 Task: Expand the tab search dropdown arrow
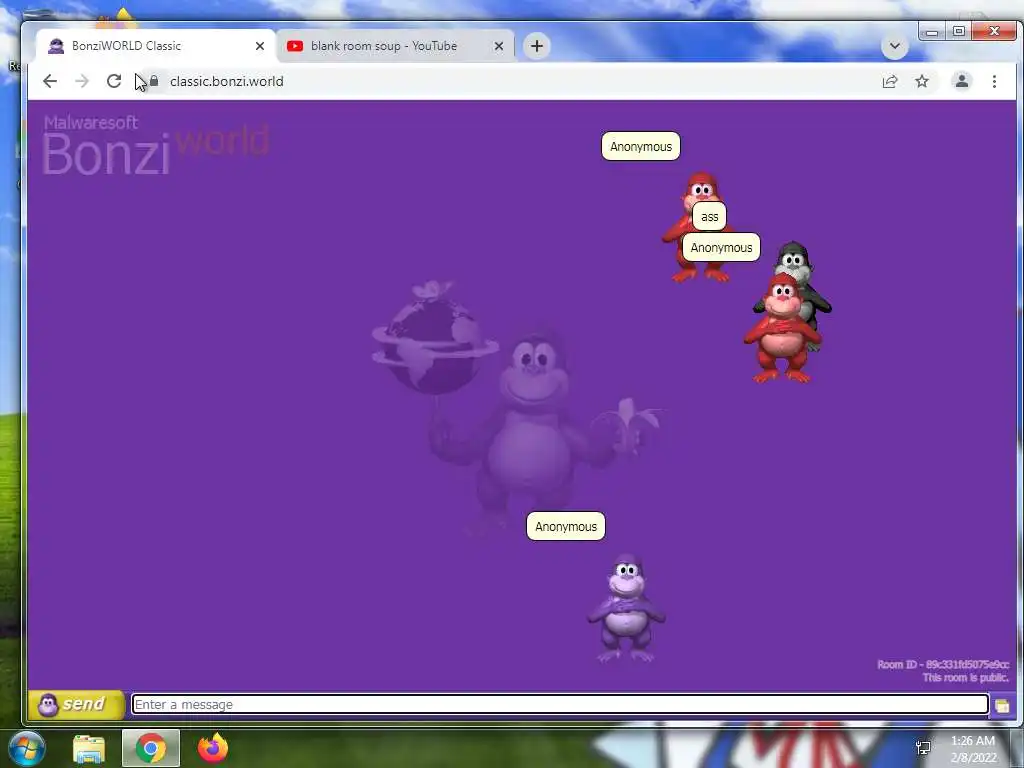(895, 46)
